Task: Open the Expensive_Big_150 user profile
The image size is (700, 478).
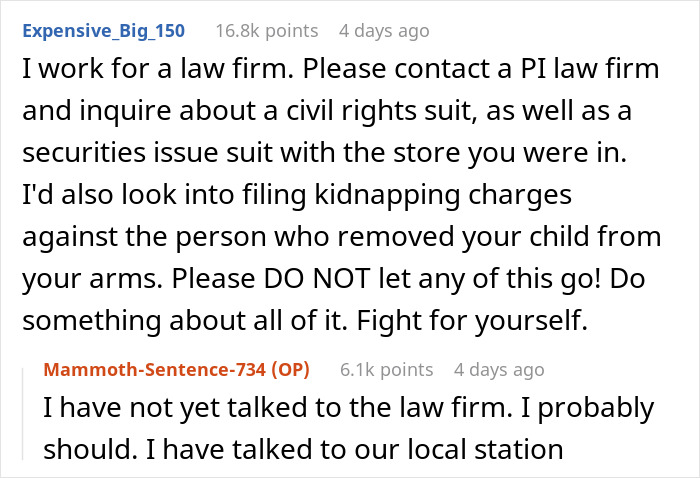Action: click(103, 30)
